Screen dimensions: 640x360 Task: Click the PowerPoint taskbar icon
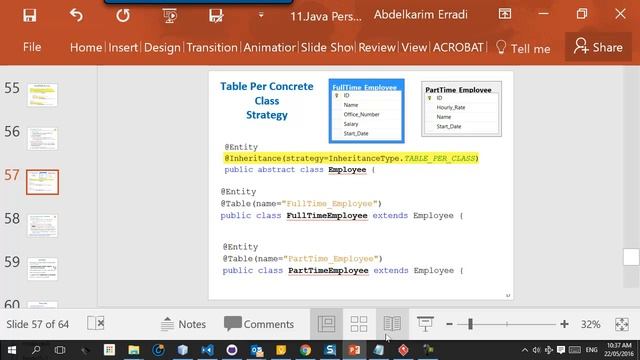point(354,350)
